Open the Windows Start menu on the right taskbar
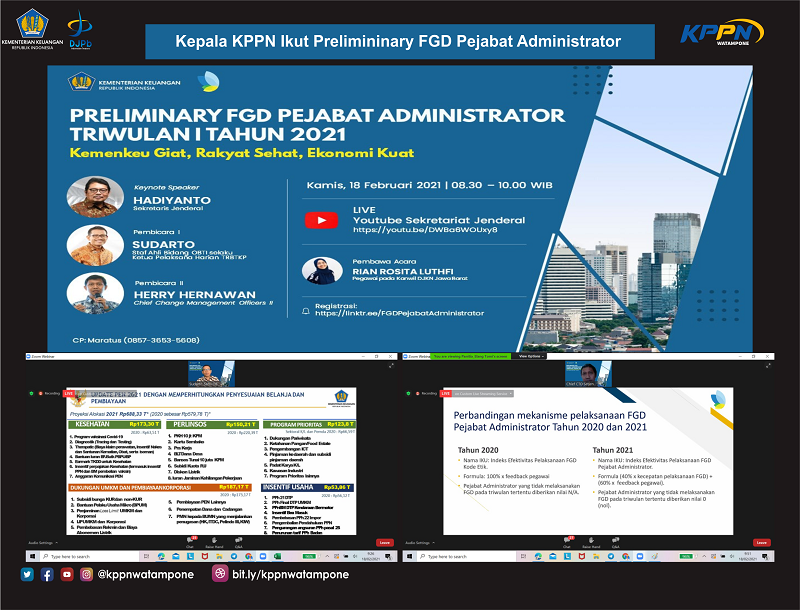This screenshot has height=610, width=800. tap(409, 556)
